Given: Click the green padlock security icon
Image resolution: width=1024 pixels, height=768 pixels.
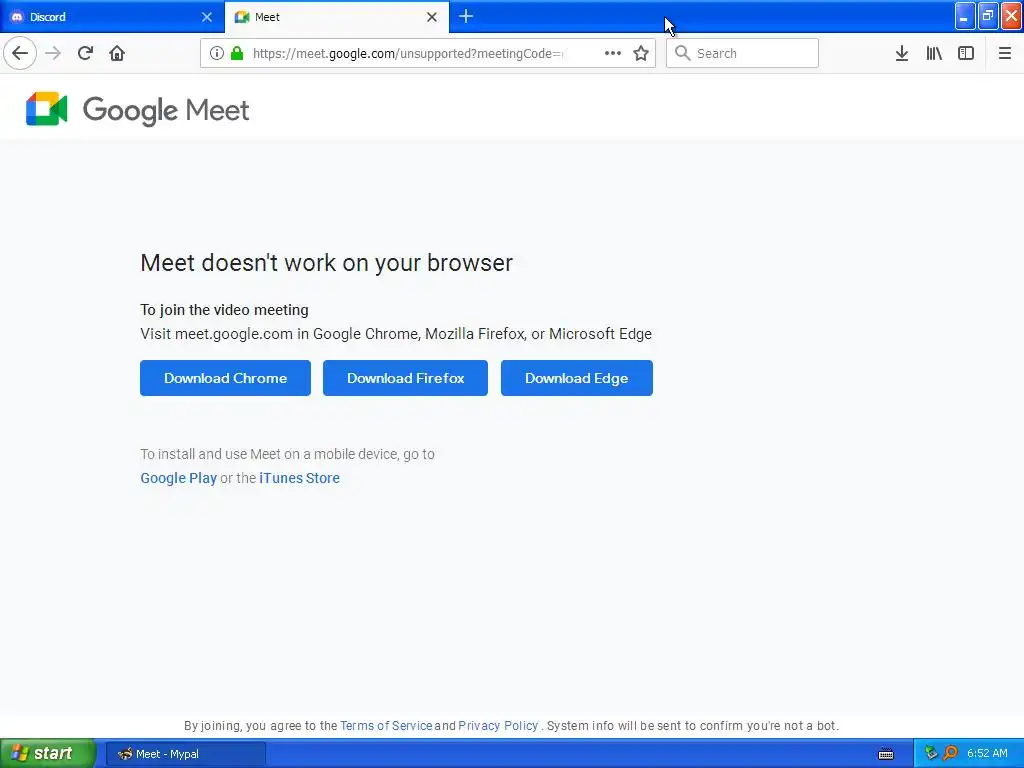Looking at the screenshot, I should [237, 53].
